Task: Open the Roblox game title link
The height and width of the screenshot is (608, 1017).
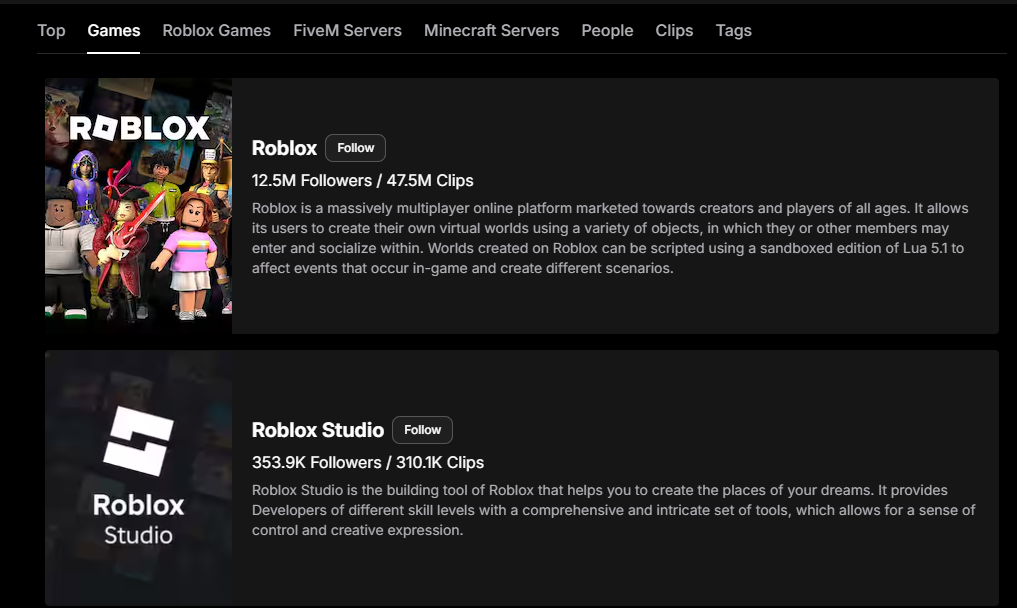Action: (284, 148)
